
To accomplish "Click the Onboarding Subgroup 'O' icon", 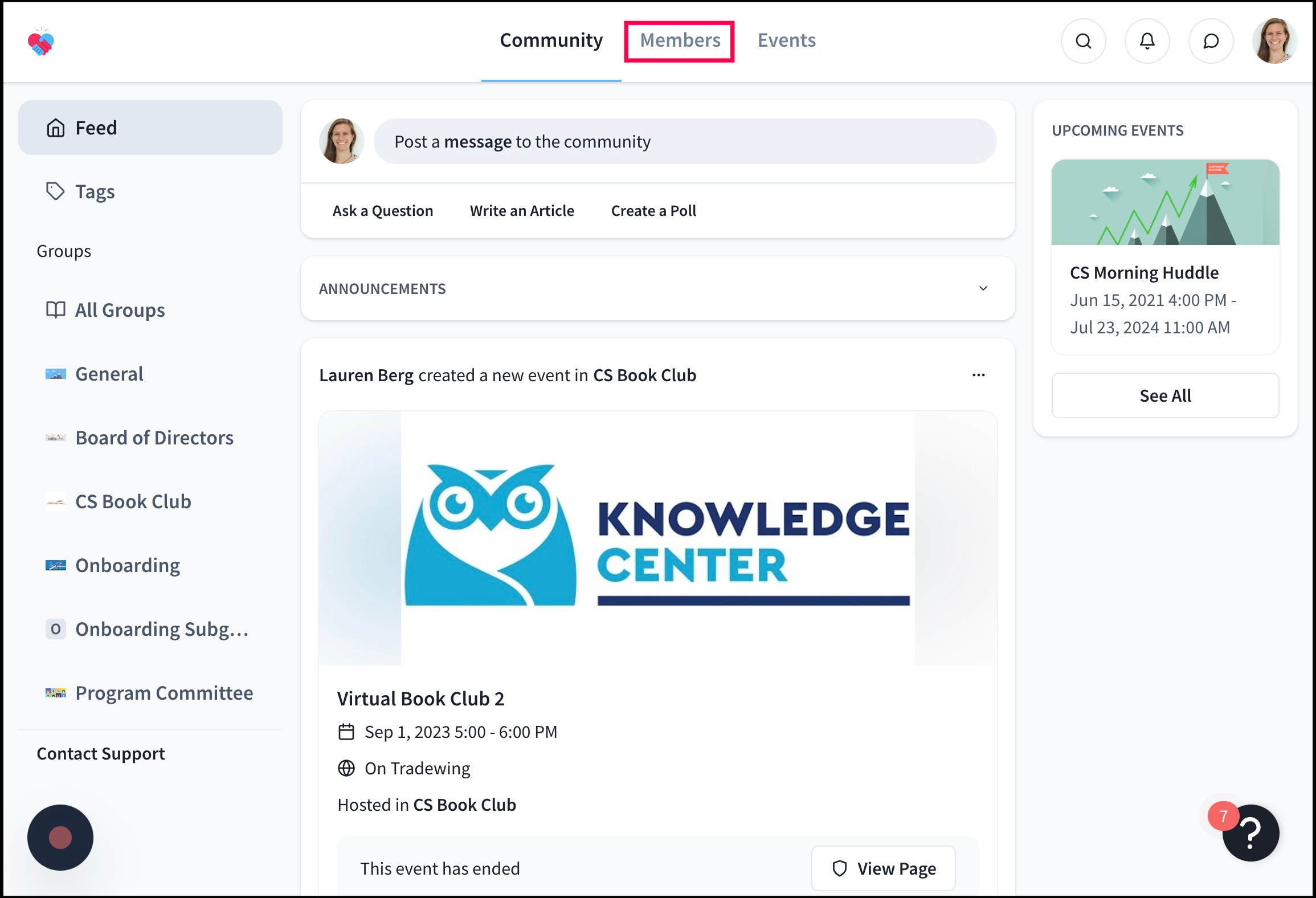I will (x=55, y=629).
